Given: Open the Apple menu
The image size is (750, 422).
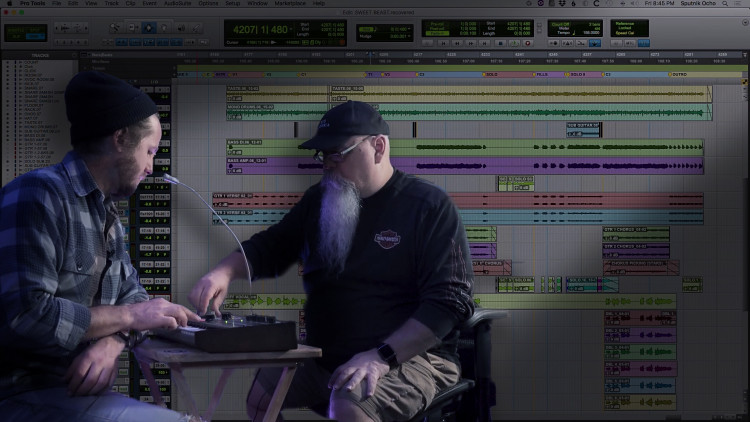Looking at the screenshot, I should 9,3.
